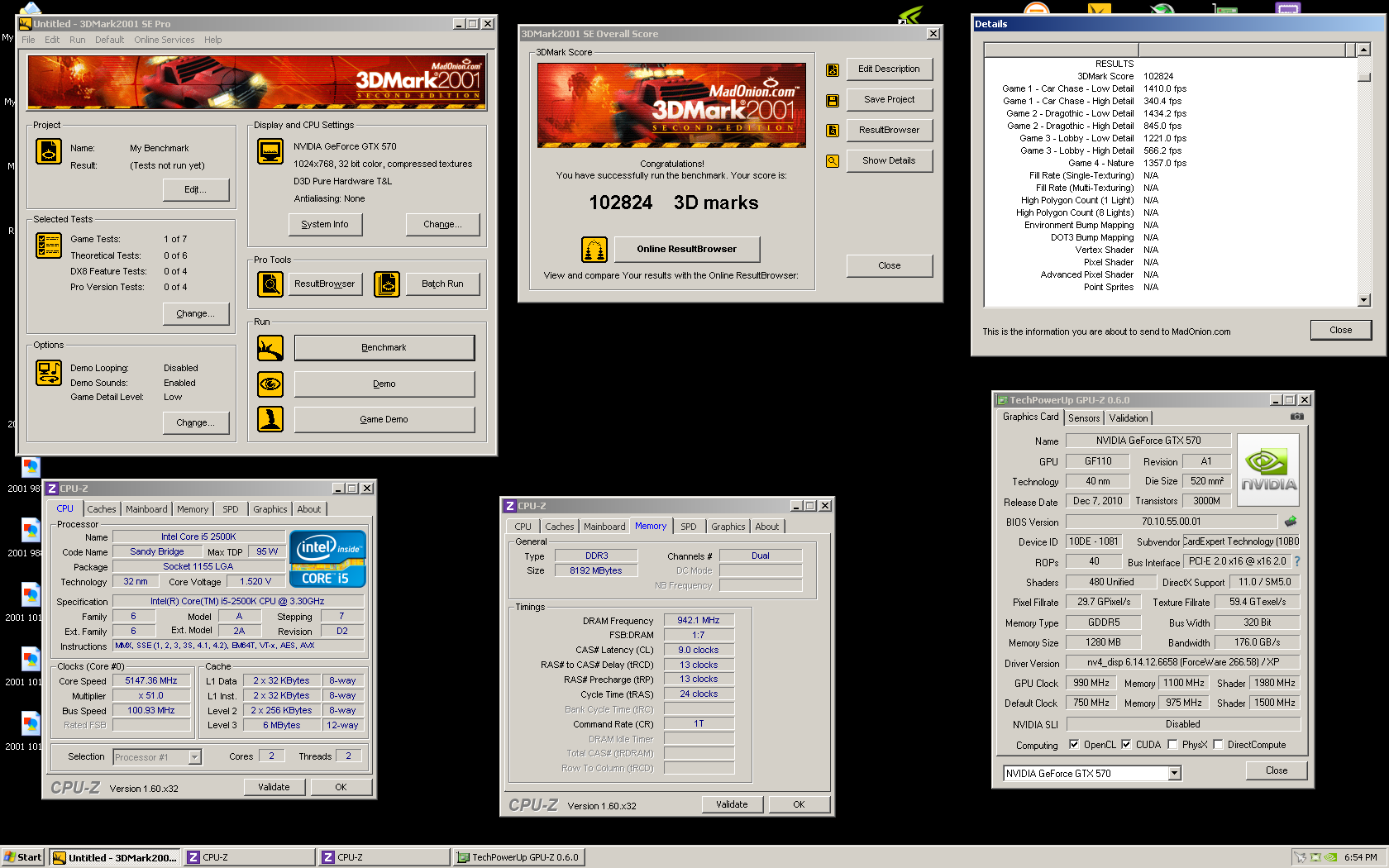
Task: Click the Start button on the taskbar
Action: point(23,857)
